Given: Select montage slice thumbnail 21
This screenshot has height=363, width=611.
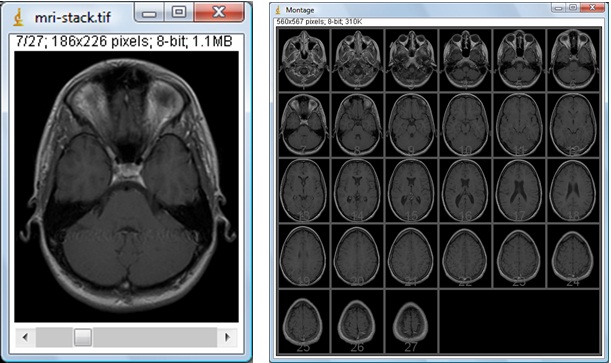Looking at the screenshot, I should click(412, 256).
